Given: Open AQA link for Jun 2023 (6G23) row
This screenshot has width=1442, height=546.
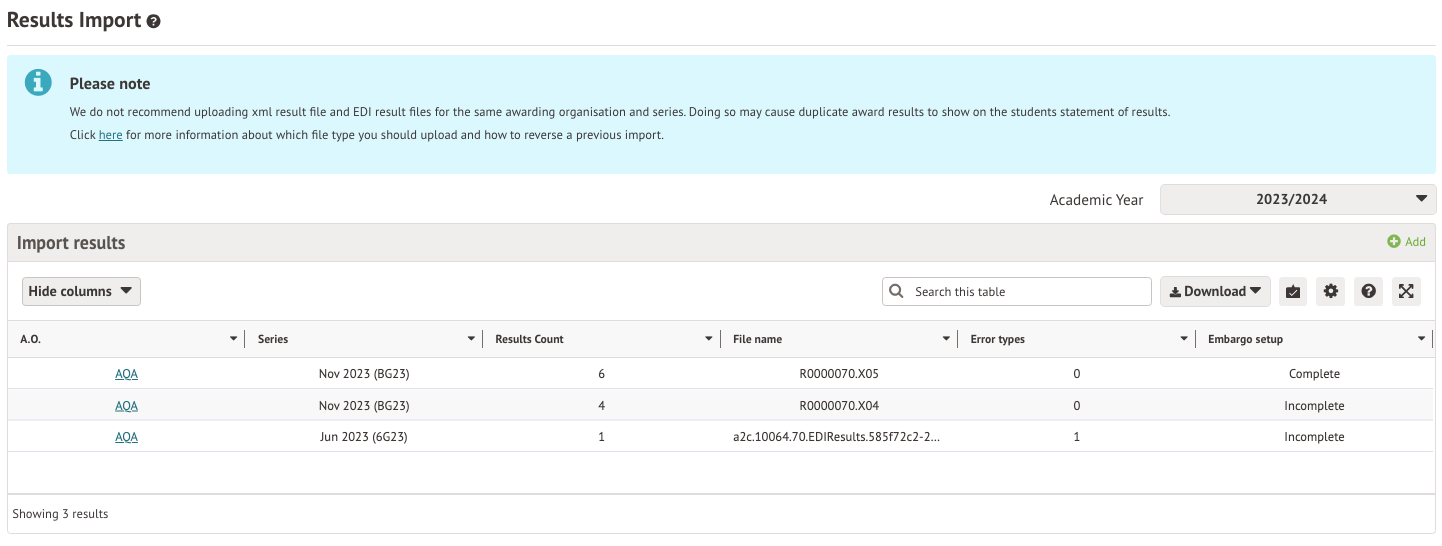Looking at the screenshot, I should [126, 437].
